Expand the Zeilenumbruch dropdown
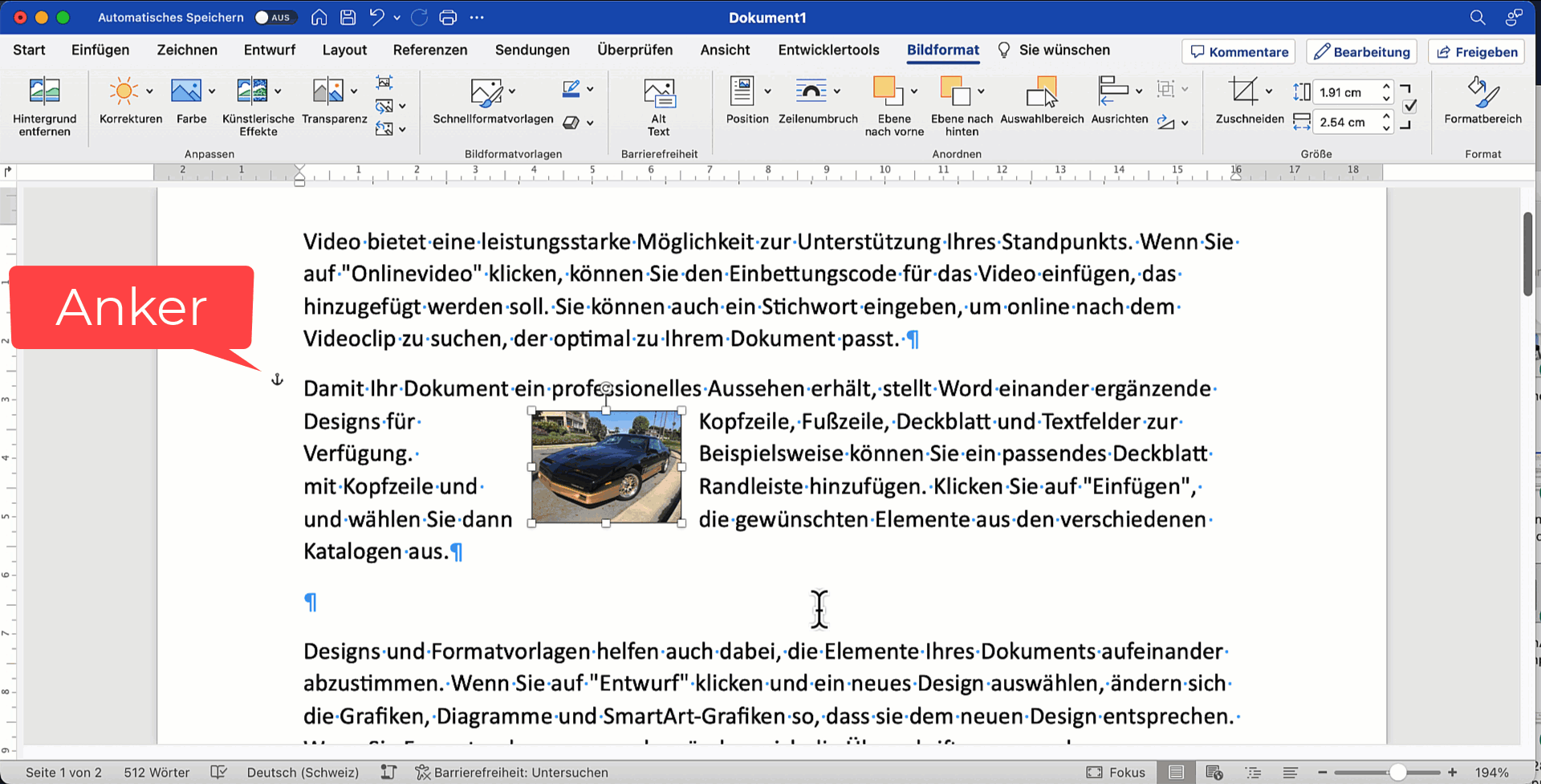Screen dimensions: 1541x784 click(x=837, y=91)
